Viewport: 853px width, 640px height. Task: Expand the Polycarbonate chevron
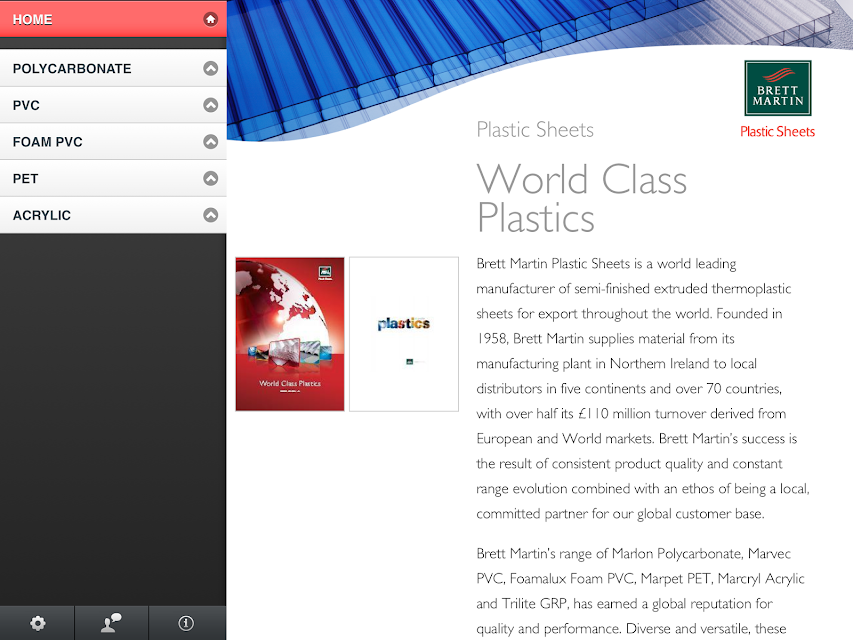pos(211,68)
